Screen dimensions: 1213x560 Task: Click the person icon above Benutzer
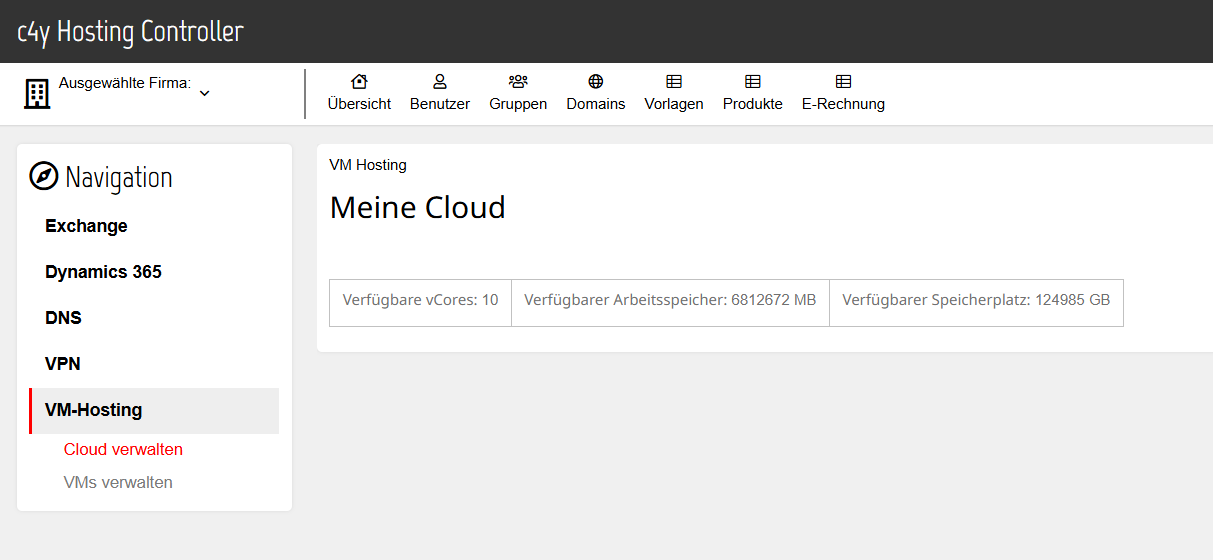pyautogui.click(x=439, y=81)
